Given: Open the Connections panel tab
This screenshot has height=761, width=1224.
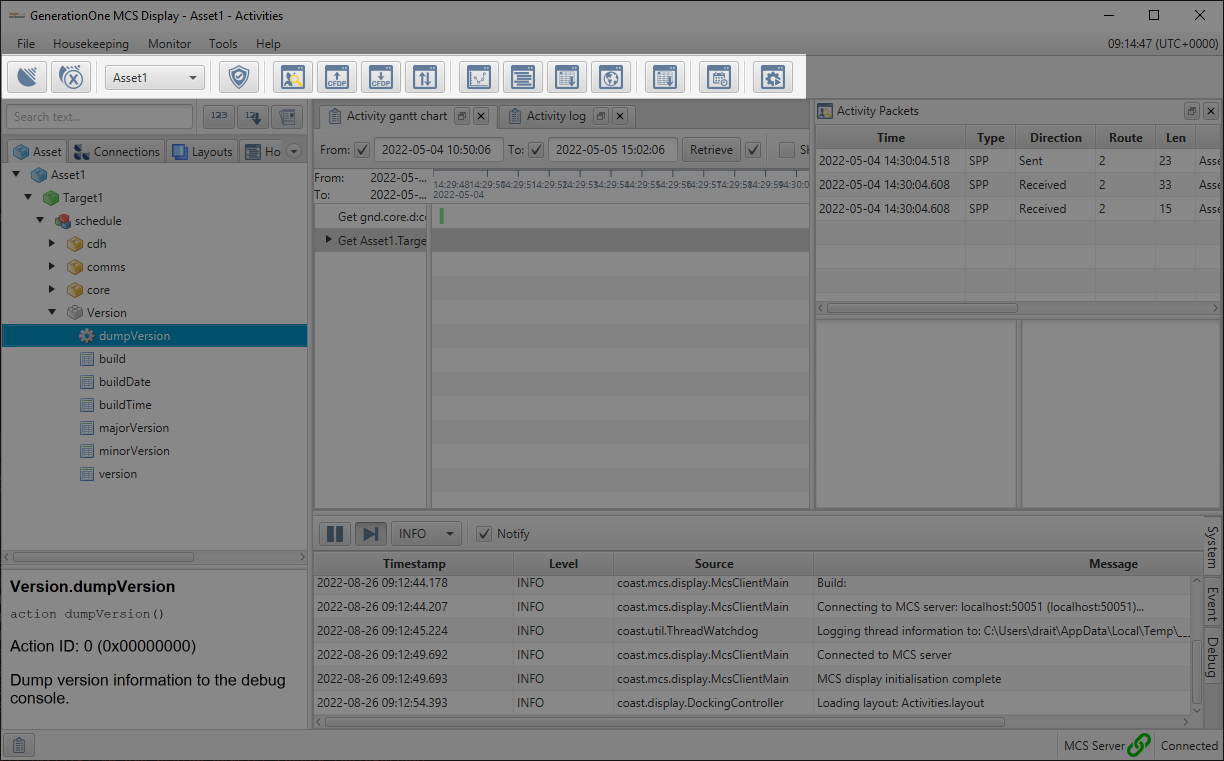Looking at the screenshot, I should click(116, 150).
